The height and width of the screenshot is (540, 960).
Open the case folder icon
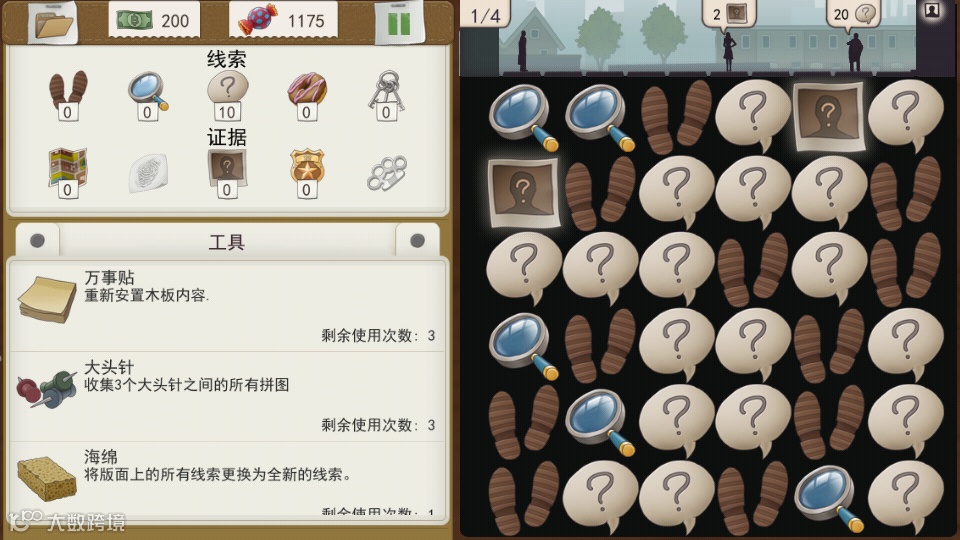coord(53,23)
